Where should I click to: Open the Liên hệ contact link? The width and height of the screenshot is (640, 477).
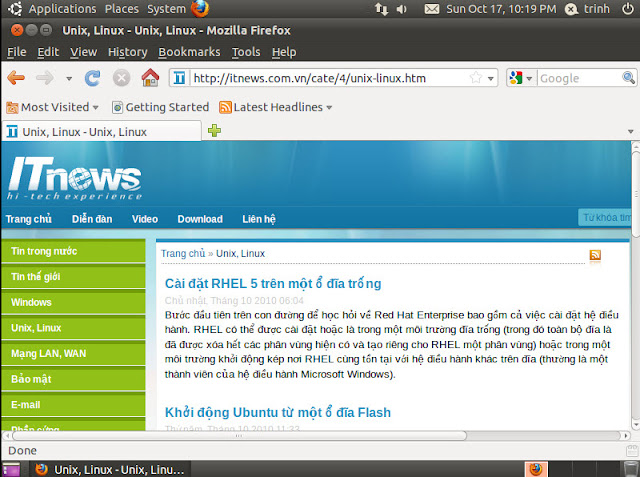coord(259,219)
